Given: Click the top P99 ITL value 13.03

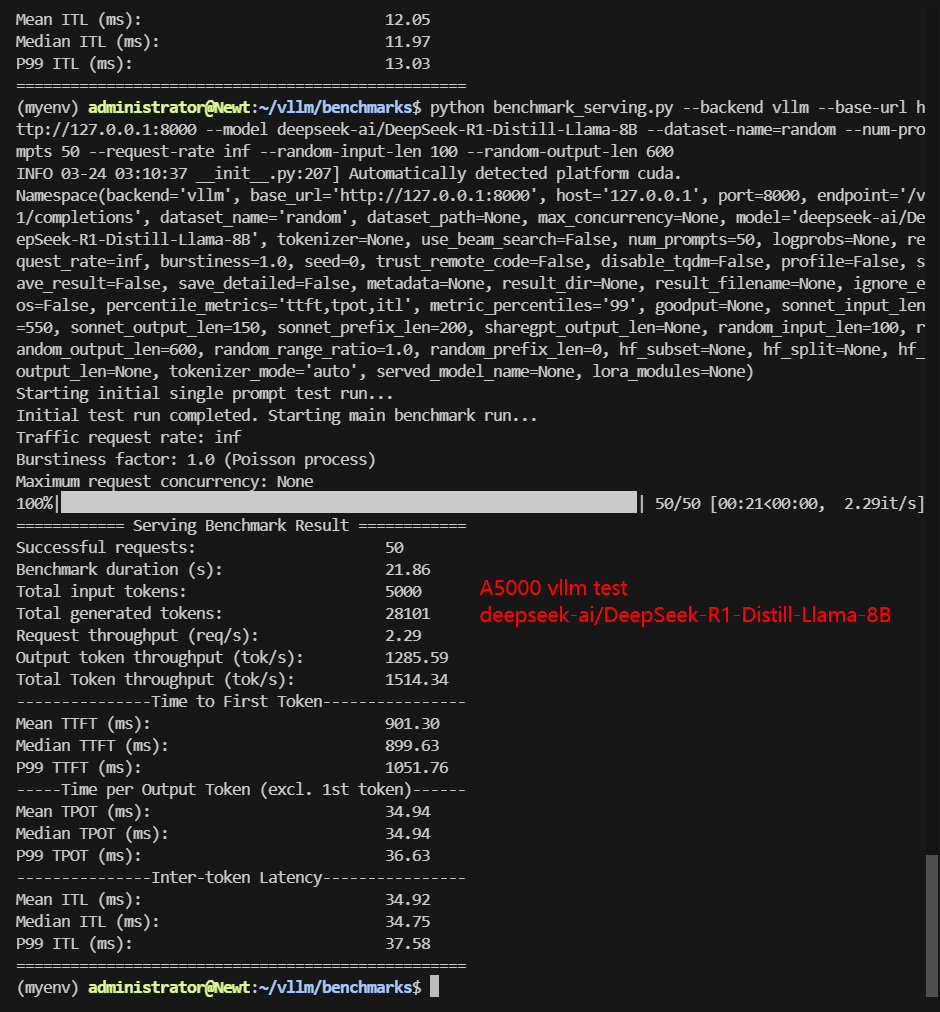Looking at the screenshot, I should click(x=407, y=63).
